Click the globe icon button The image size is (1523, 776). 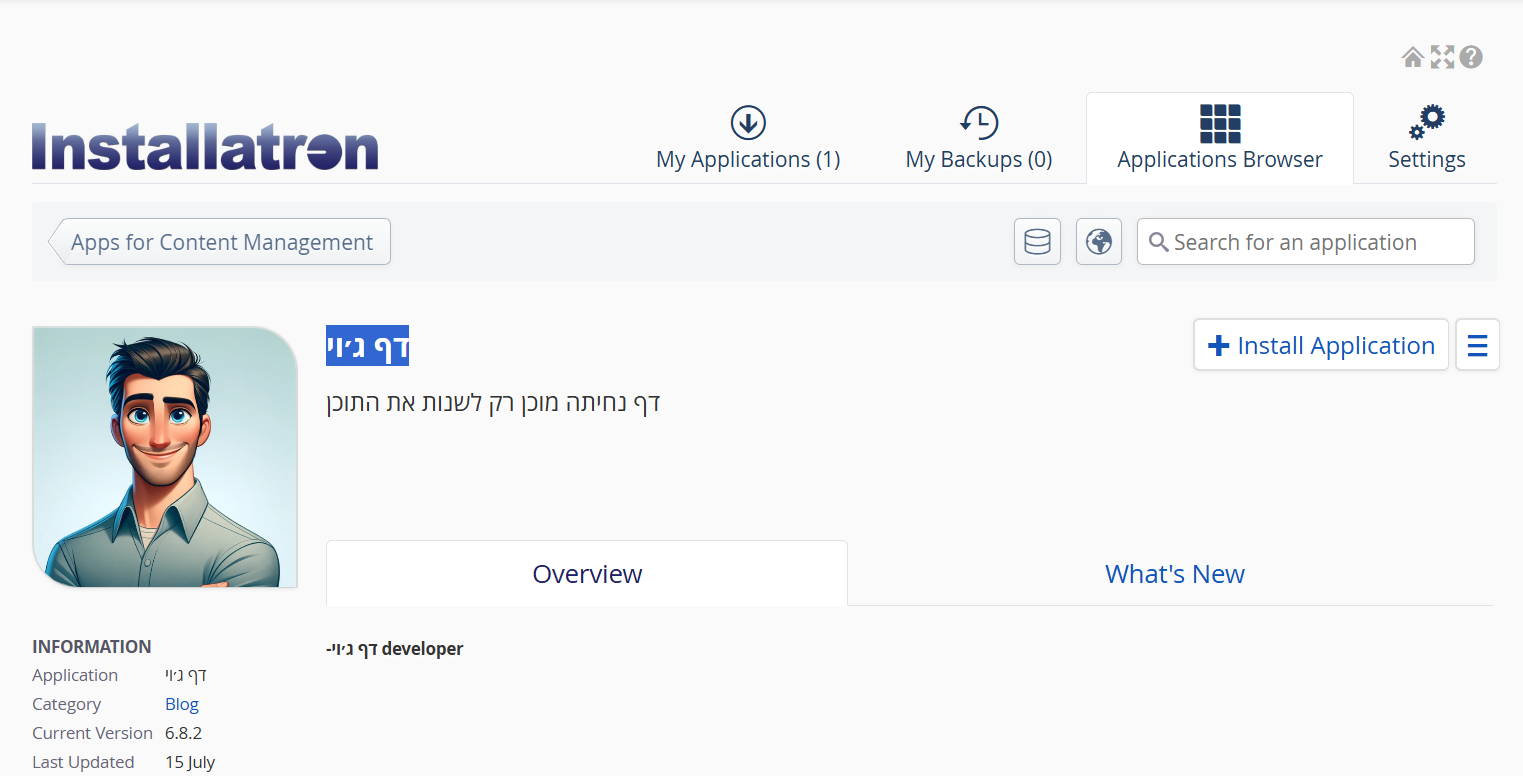[1099, 242]
